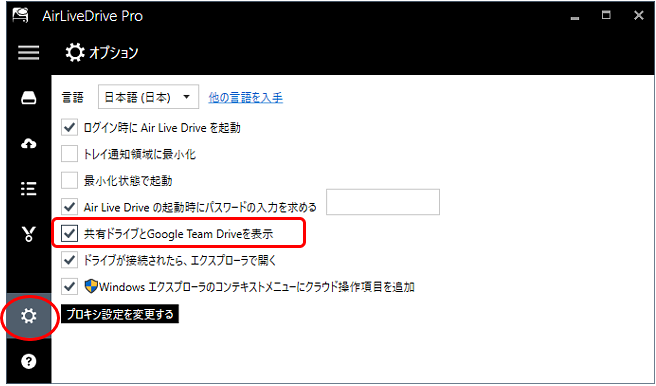Image resolution: width=656 pixels, height=386 pixels.
Task: Open the list view sidebar icon
Action: [x=28, y=189]
